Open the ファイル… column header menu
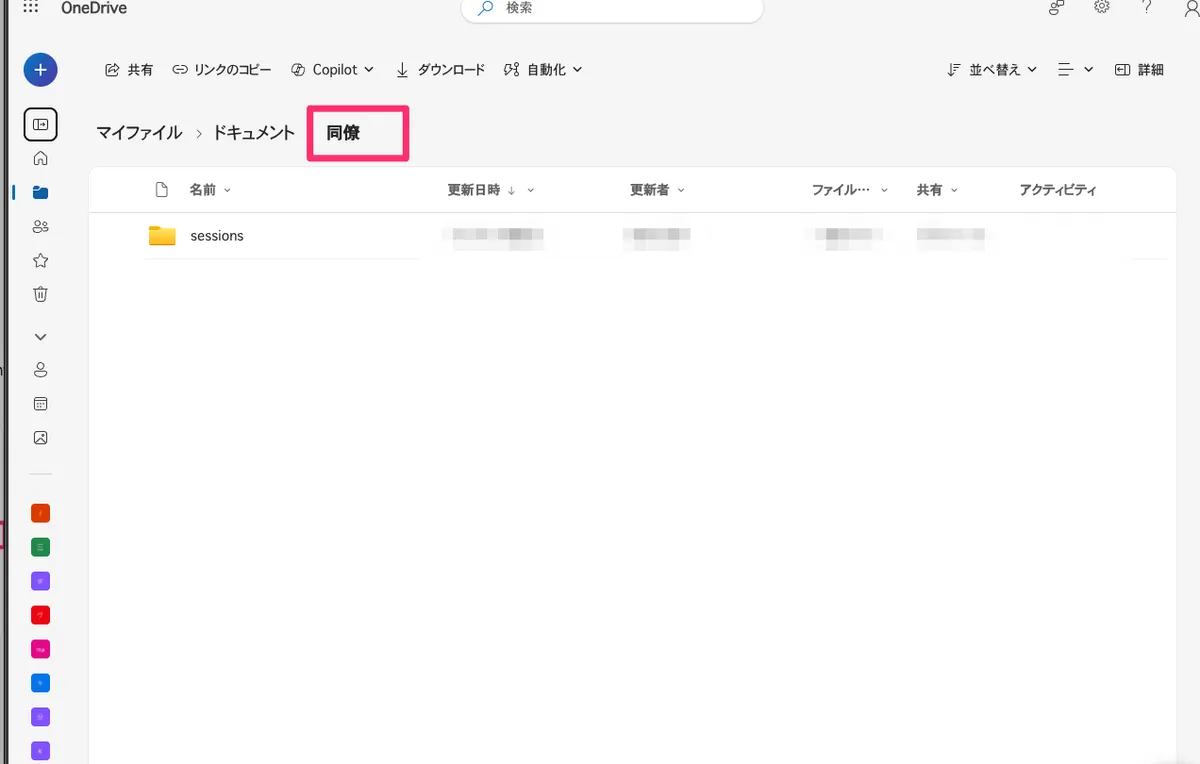The width and height of the screenshot is (1200, 764). 849,190
